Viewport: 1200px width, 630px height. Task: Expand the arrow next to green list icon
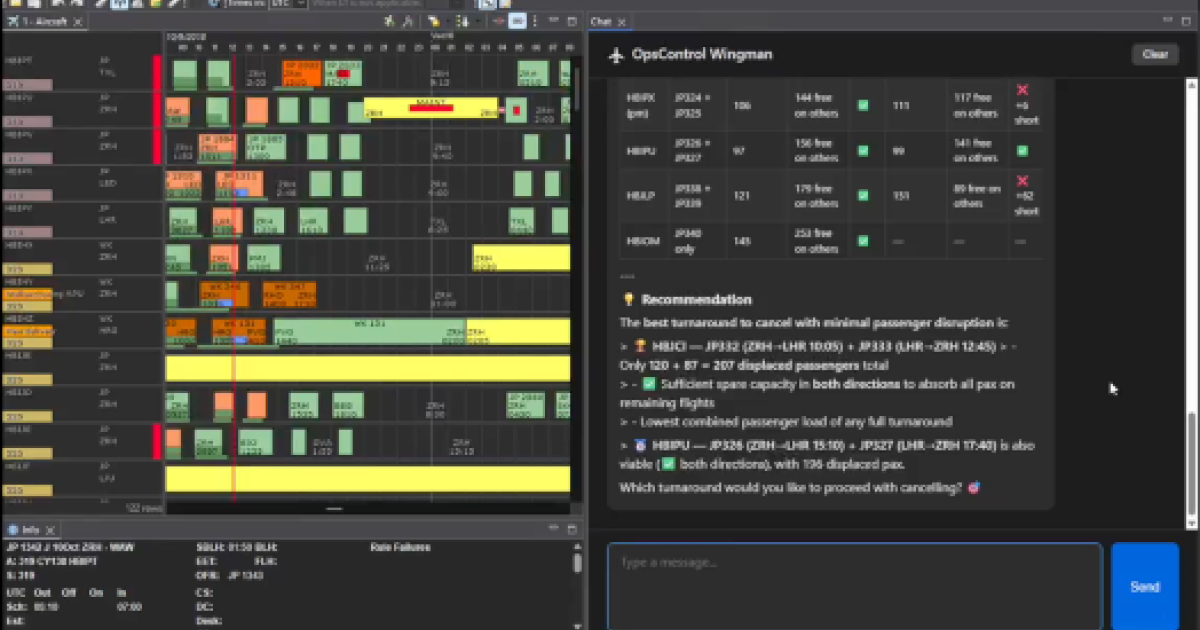point(477,21)
